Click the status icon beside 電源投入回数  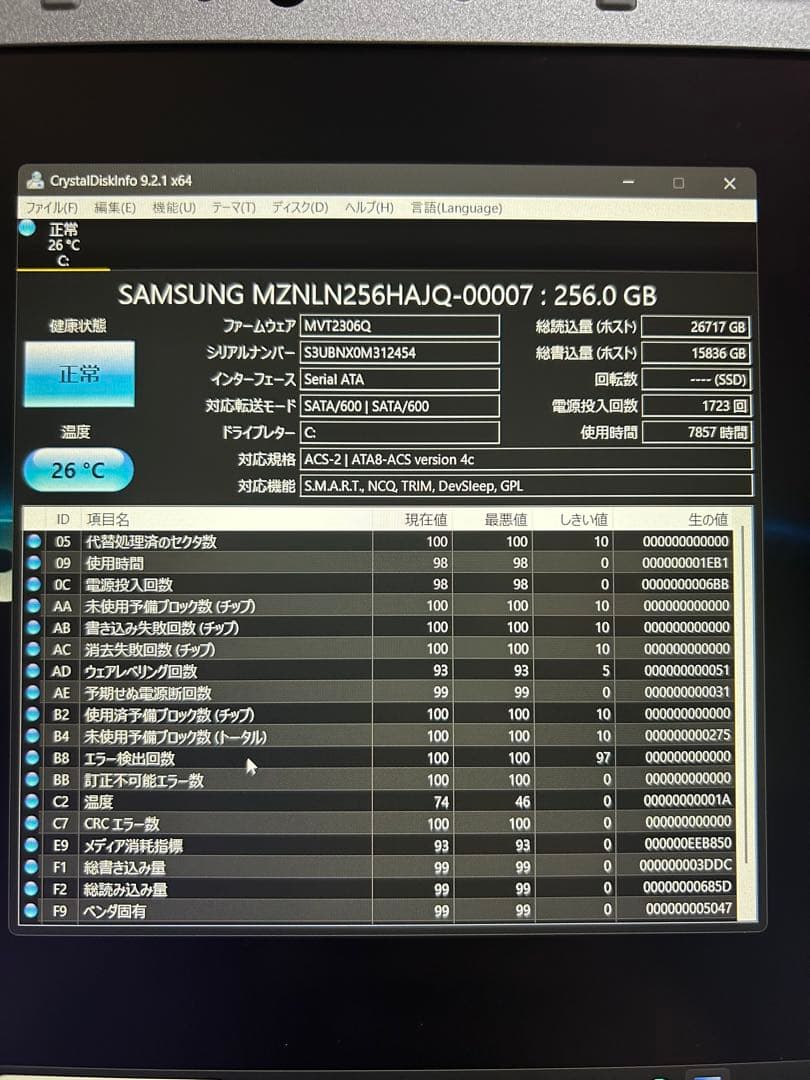pos(33,584)
